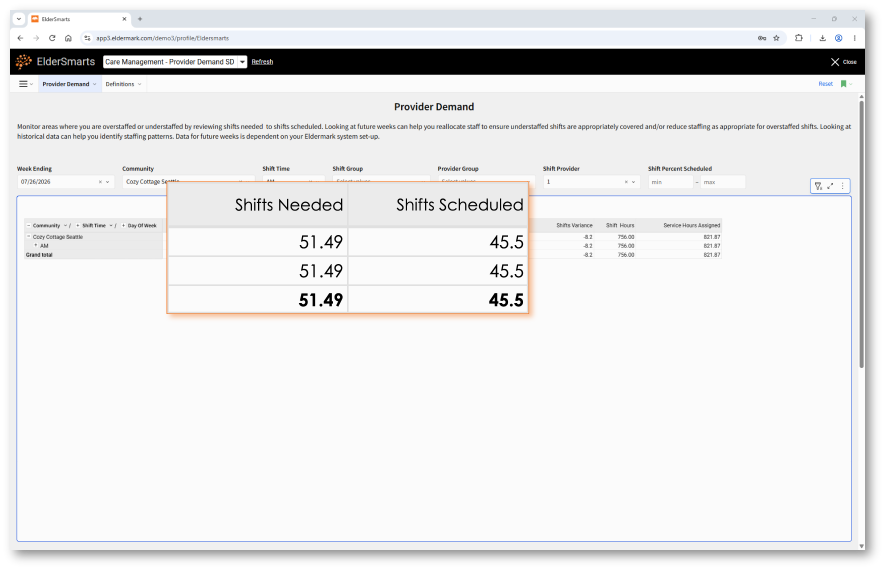885x570 pixels.
Task: Click the Close label in the header
Action: click(849, 62)
